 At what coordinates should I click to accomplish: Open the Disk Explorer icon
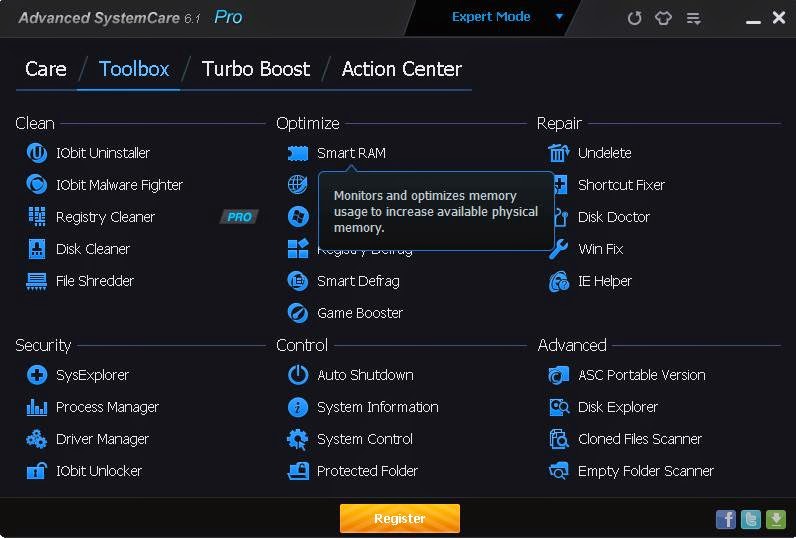click(558, 407)
